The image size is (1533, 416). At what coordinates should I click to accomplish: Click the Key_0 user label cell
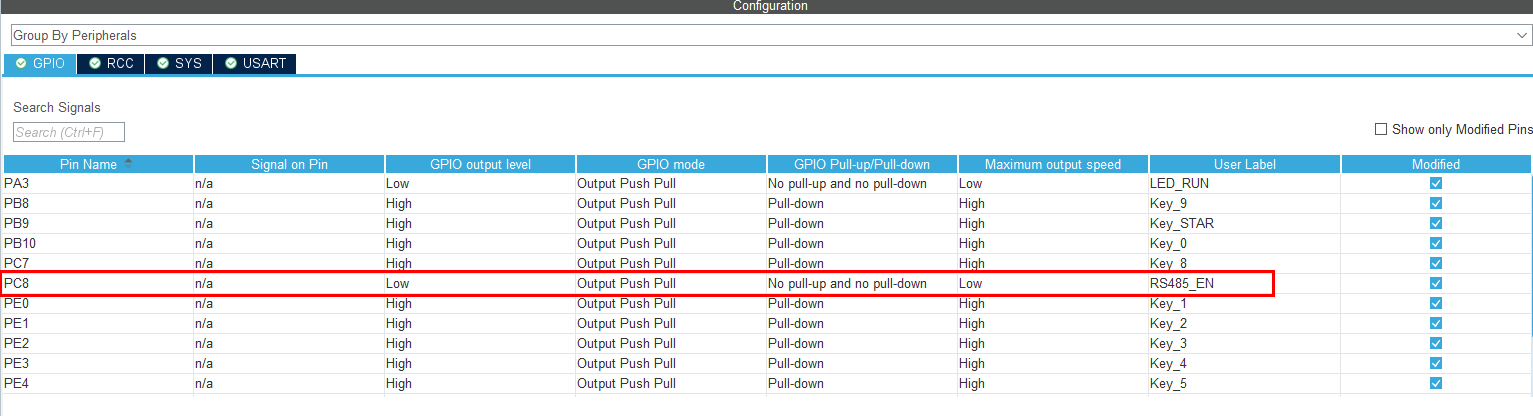pyautogui.click(x=1244, y=244)
